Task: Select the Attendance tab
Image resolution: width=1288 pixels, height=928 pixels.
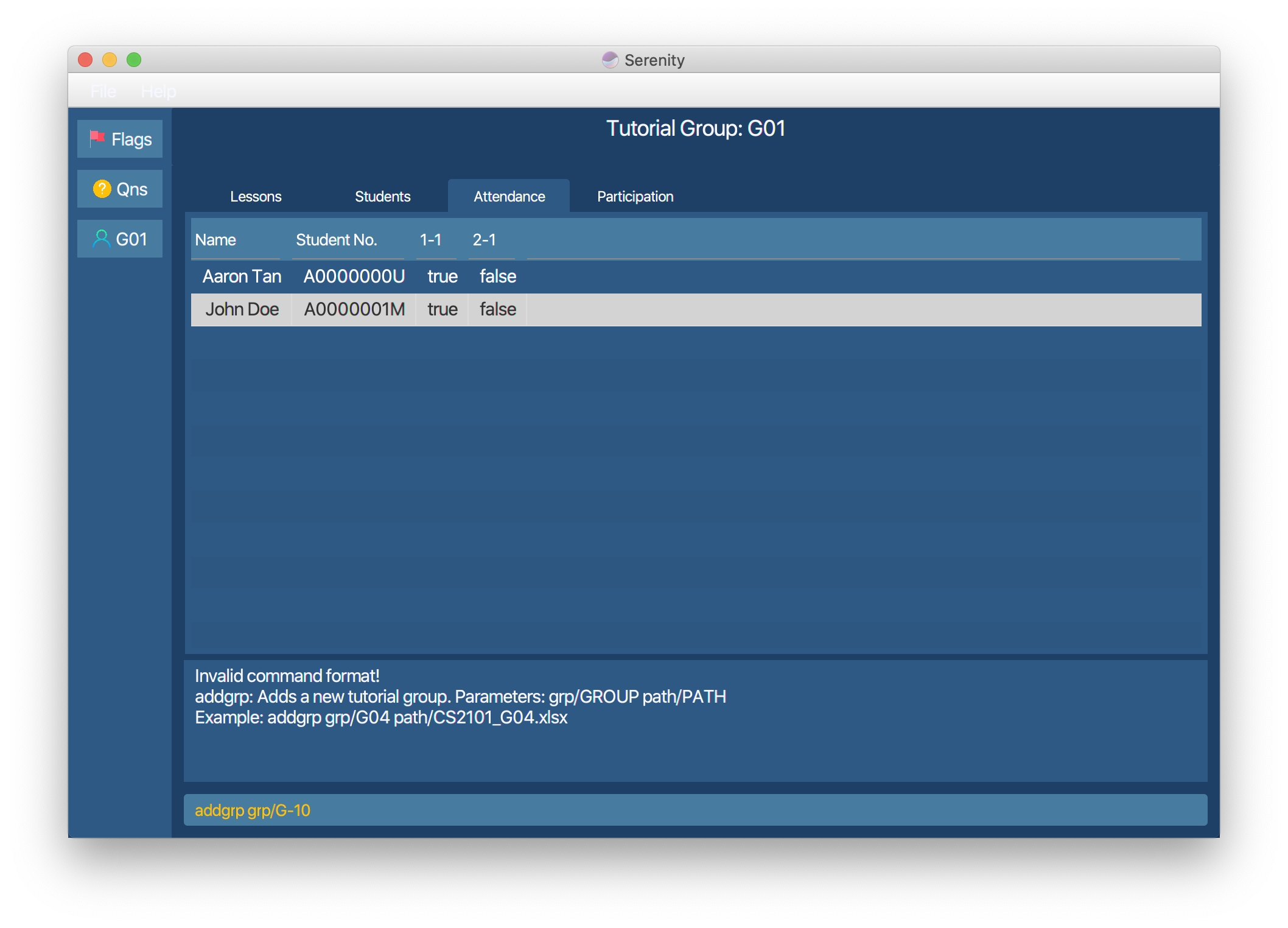Action: (x=509, y=197)
